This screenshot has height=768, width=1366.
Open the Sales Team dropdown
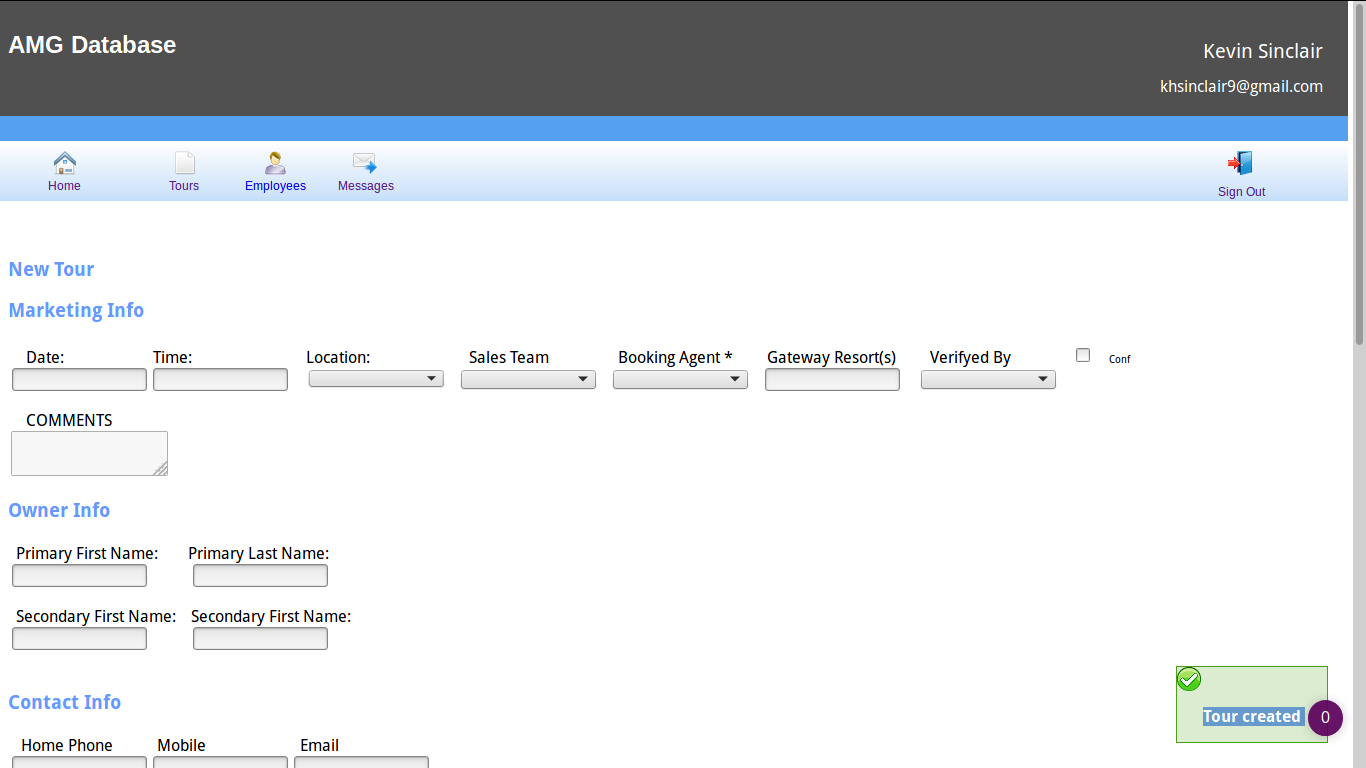tap(528, 380)
